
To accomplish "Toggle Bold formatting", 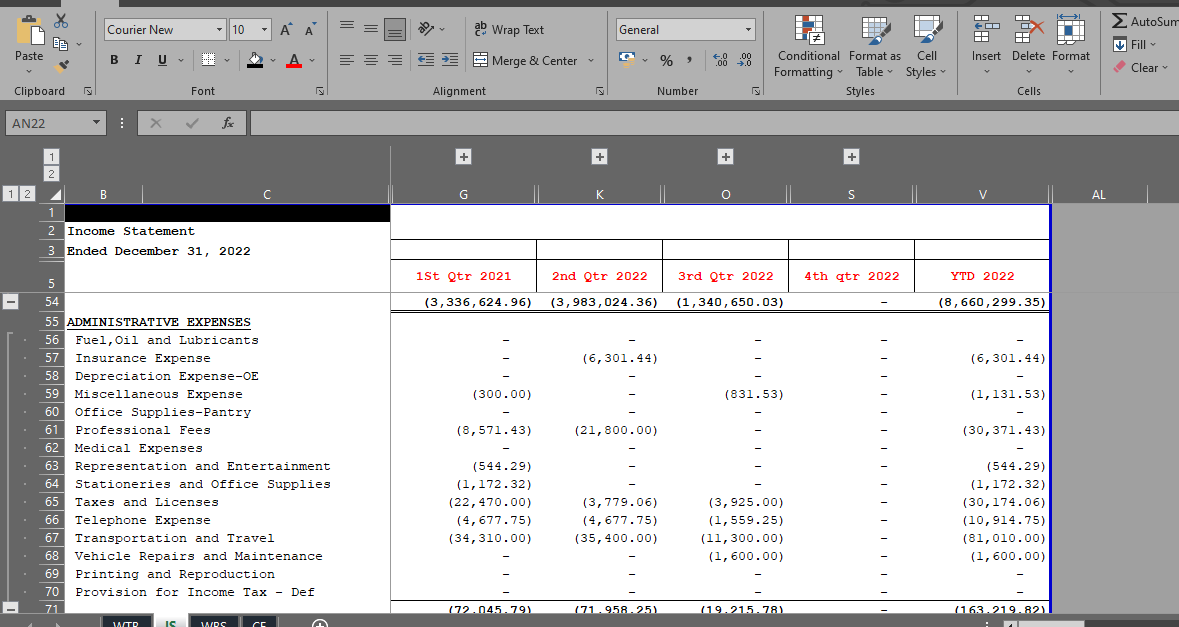I will [114, 59].
